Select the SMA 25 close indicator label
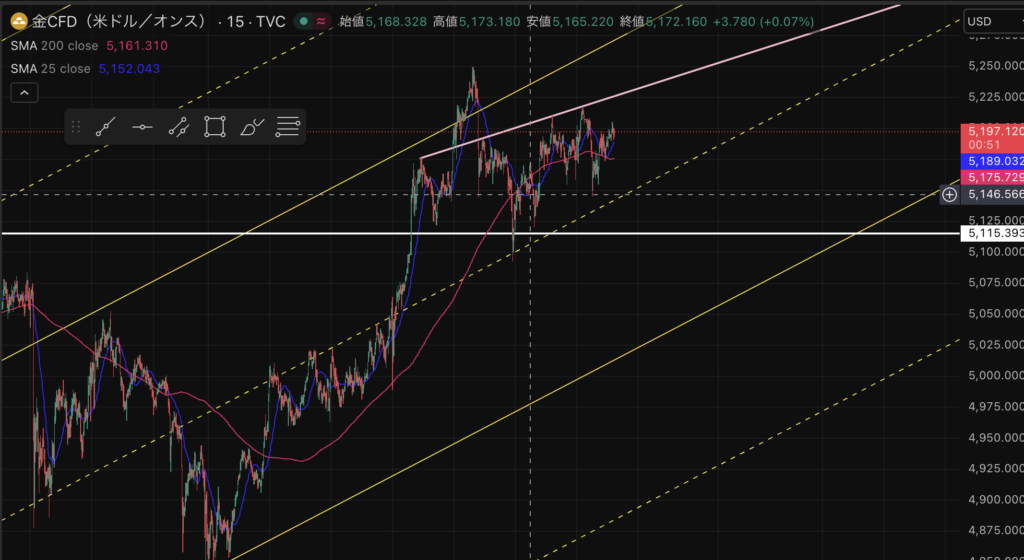This screenshot has height=560, width=1024. tap(50, 69)
